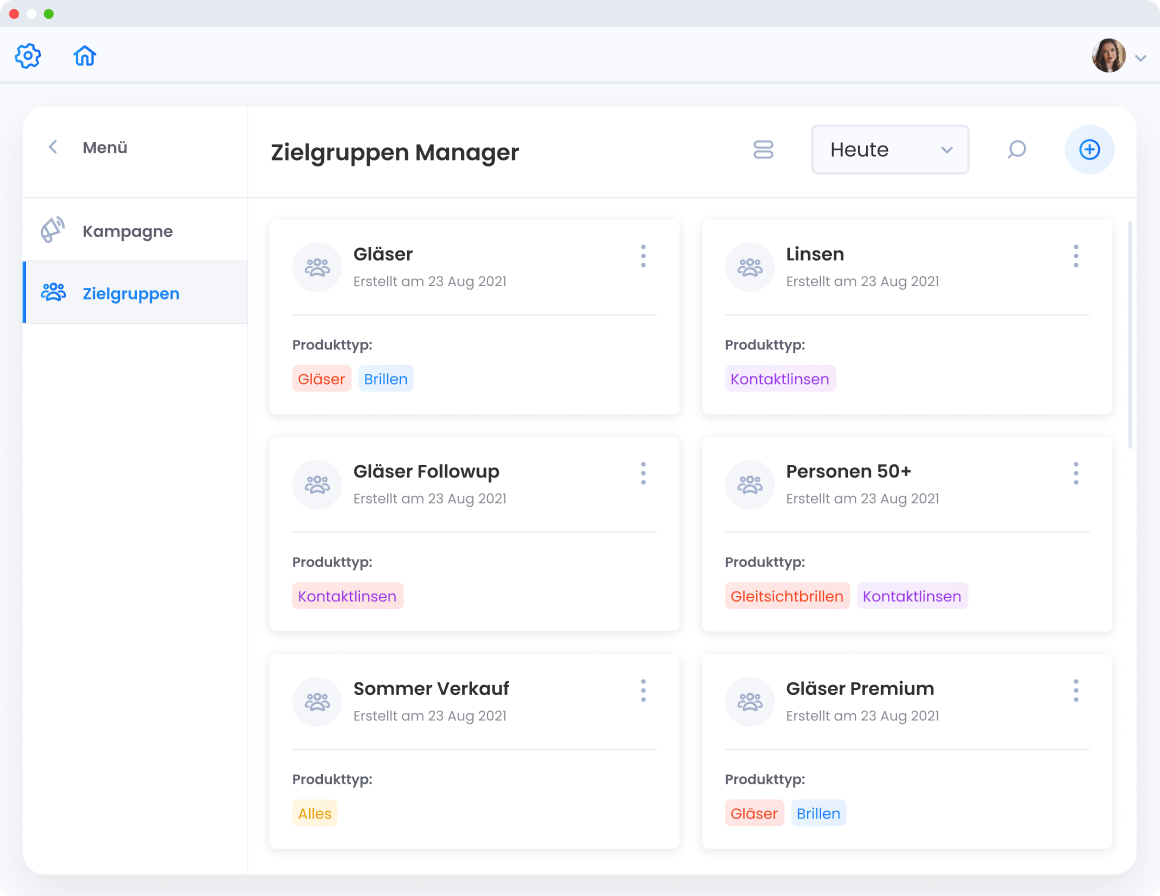Open options for Personen 50+ card

1075,473
